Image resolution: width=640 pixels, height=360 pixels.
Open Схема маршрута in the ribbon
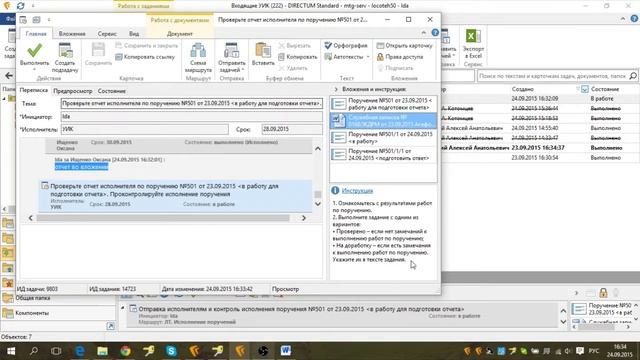point(198,58)
